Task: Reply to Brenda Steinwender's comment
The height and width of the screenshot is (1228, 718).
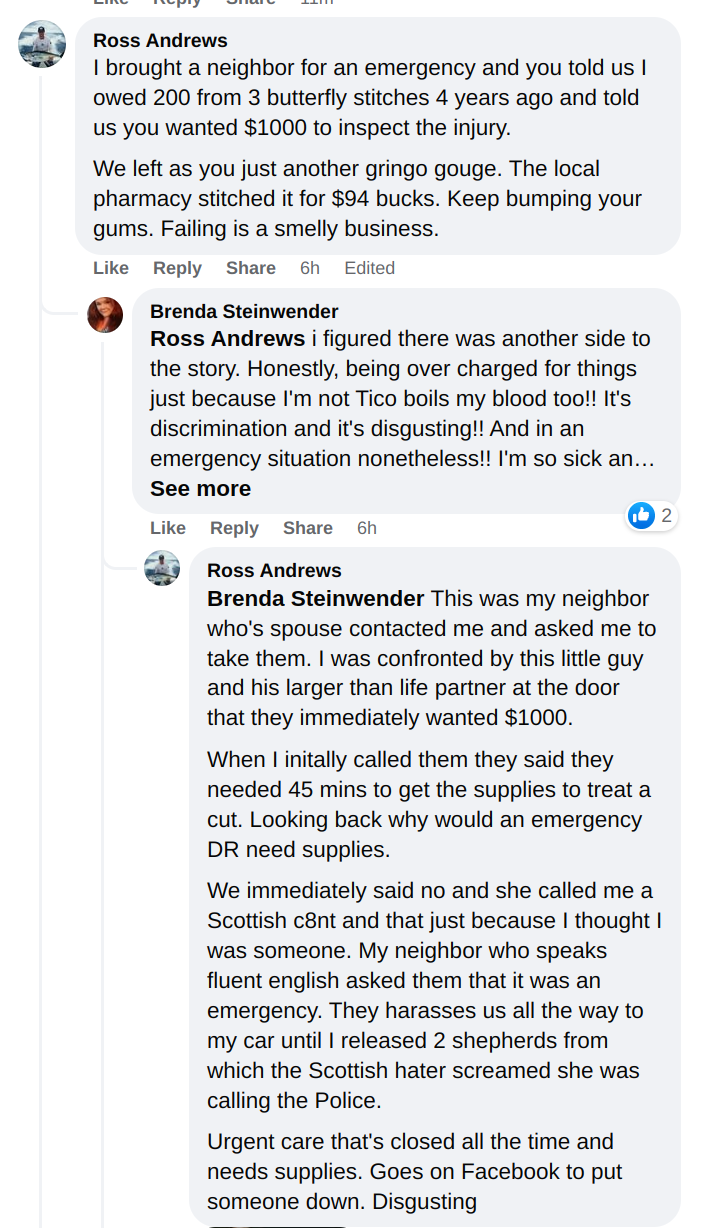Action: (x=234, y=528)
